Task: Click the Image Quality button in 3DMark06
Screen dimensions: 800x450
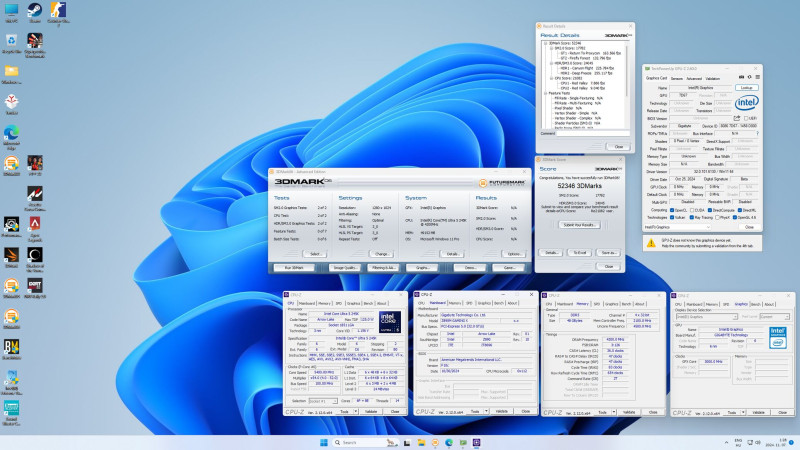Action: click(345, 267)
